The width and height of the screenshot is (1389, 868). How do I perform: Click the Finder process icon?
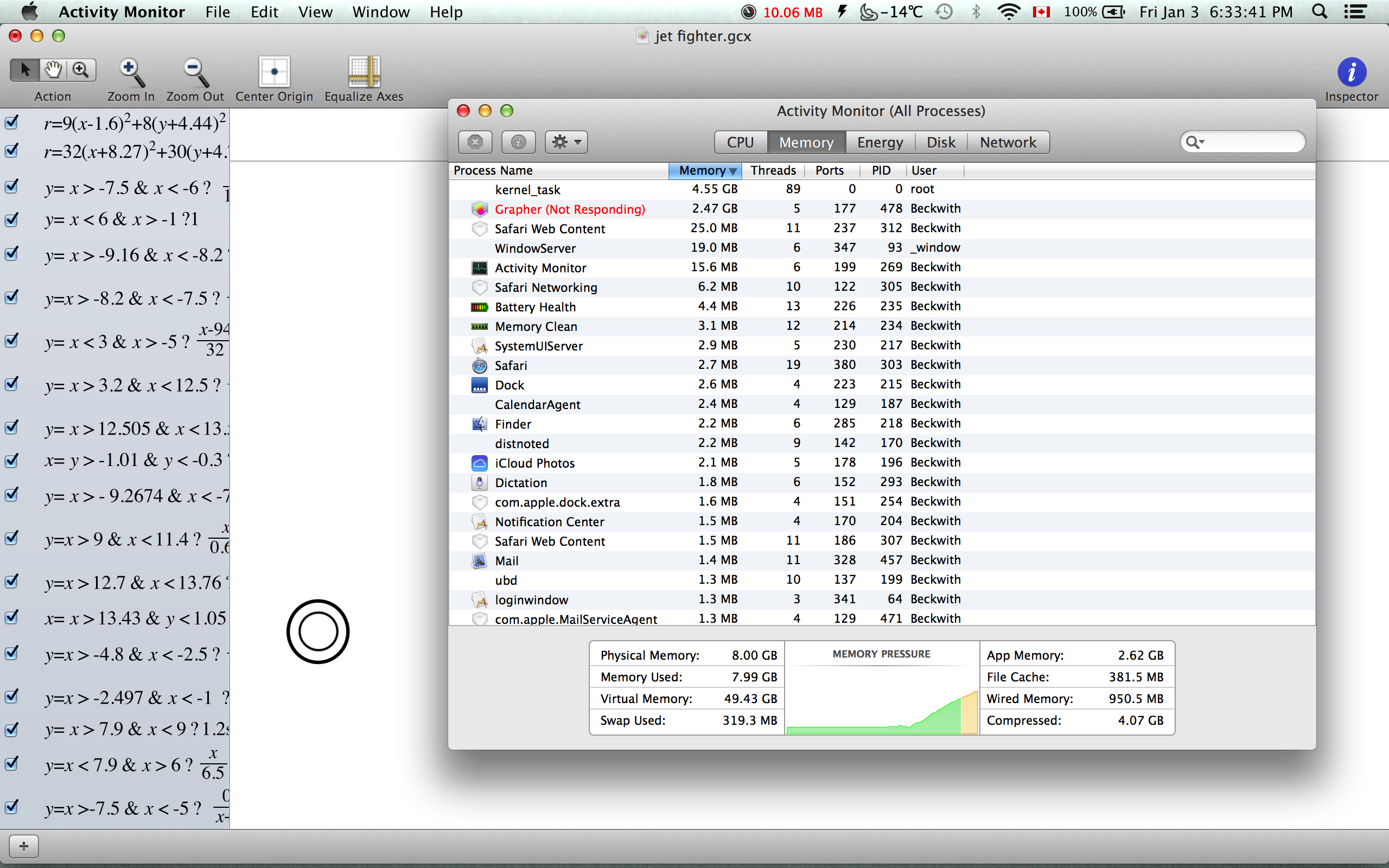[479, 424]
